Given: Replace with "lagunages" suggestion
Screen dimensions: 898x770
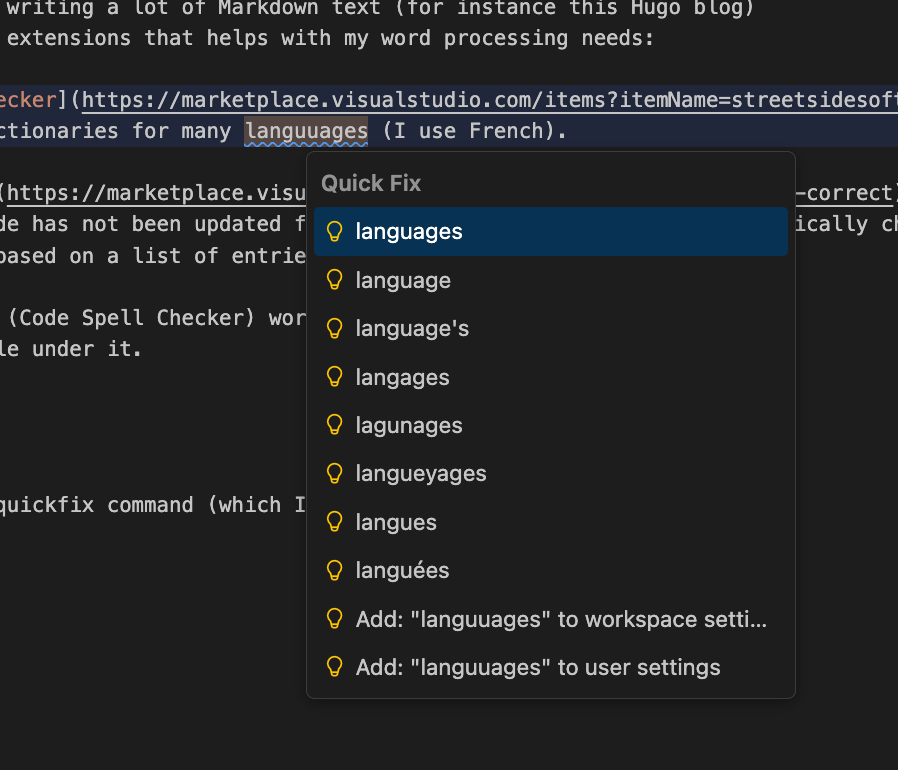Looking at the screenshot, I should (409, 425).
